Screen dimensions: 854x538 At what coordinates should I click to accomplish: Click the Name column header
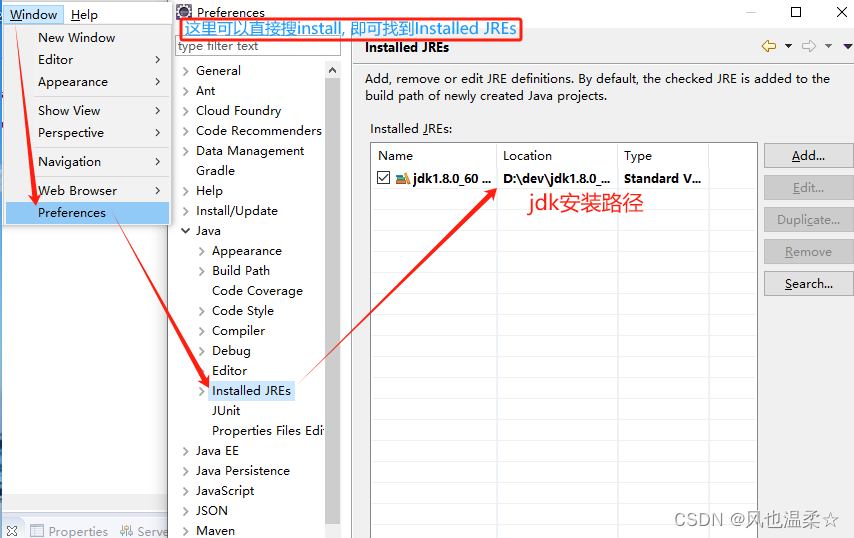[434, 156]
